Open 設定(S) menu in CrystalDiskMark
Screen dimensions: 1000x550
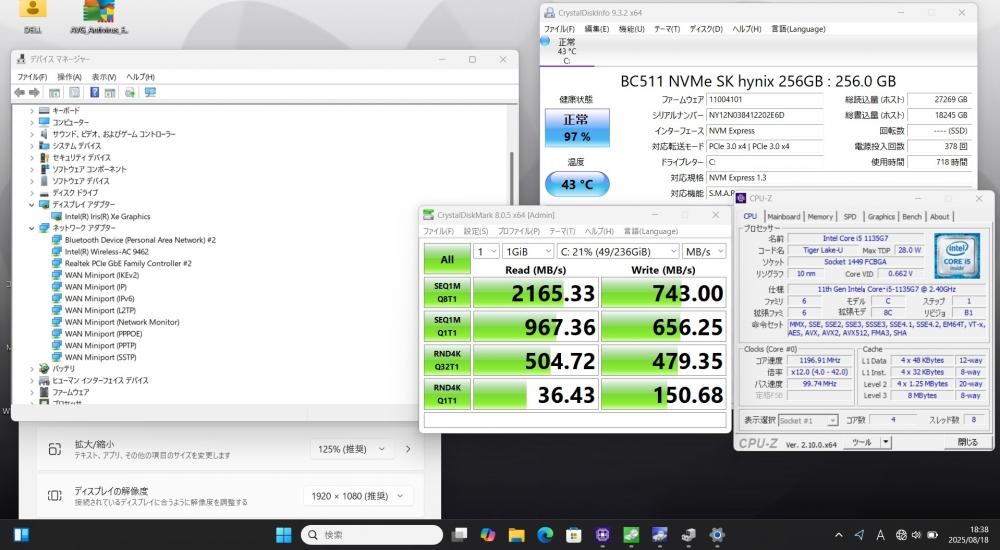pos(476,231)
